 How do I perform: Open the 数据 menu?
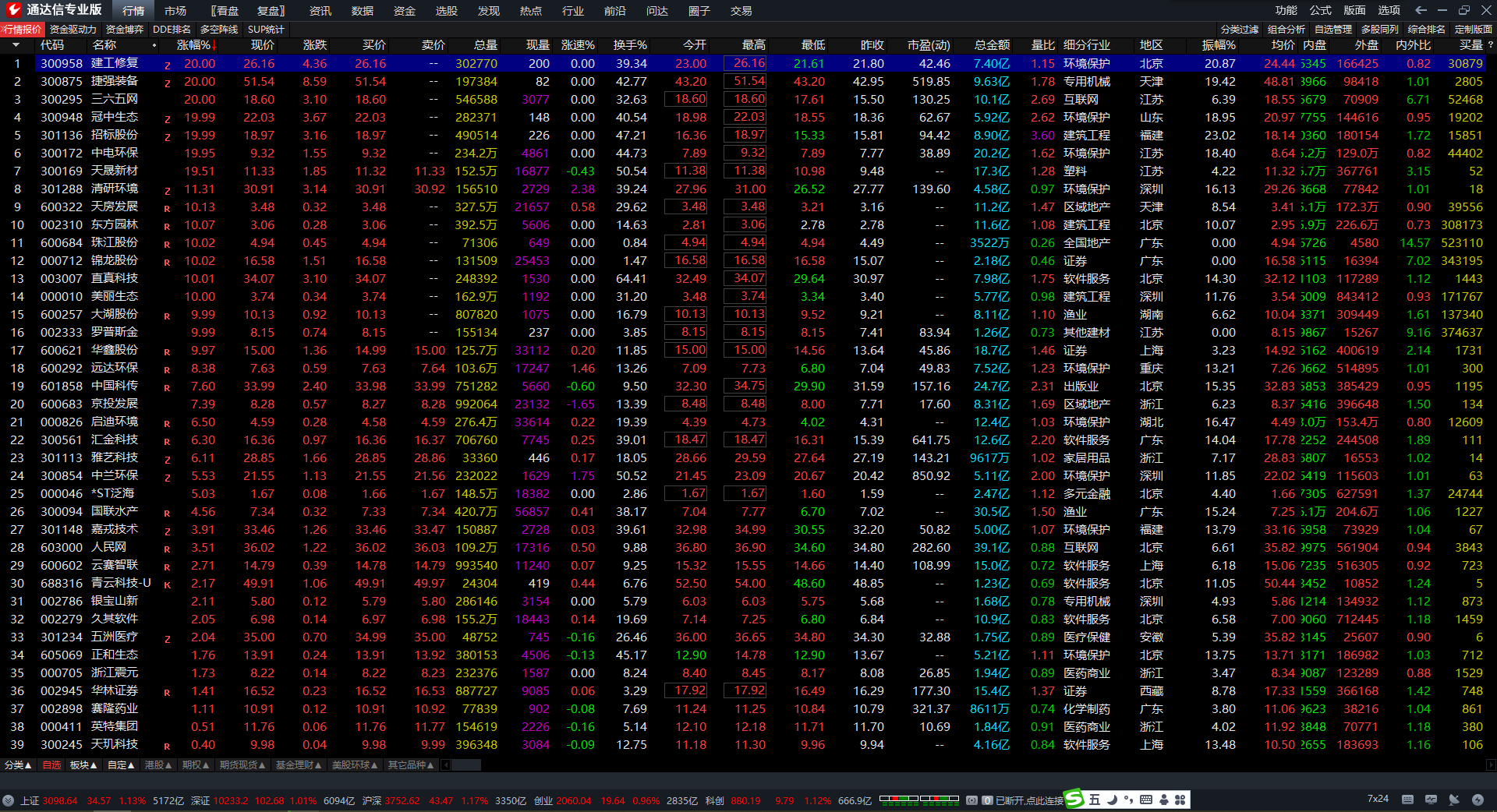point(362,11)
